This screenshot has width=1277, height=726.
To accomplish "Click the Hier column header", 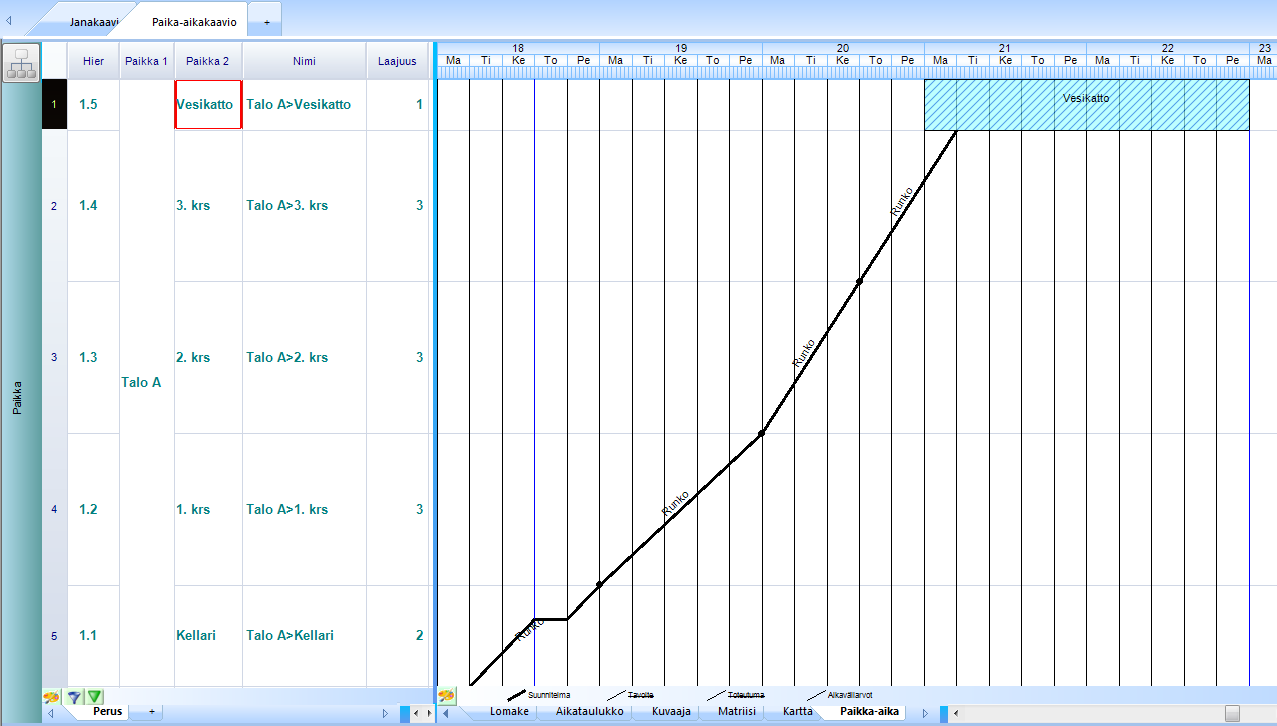I will [94, 61].
